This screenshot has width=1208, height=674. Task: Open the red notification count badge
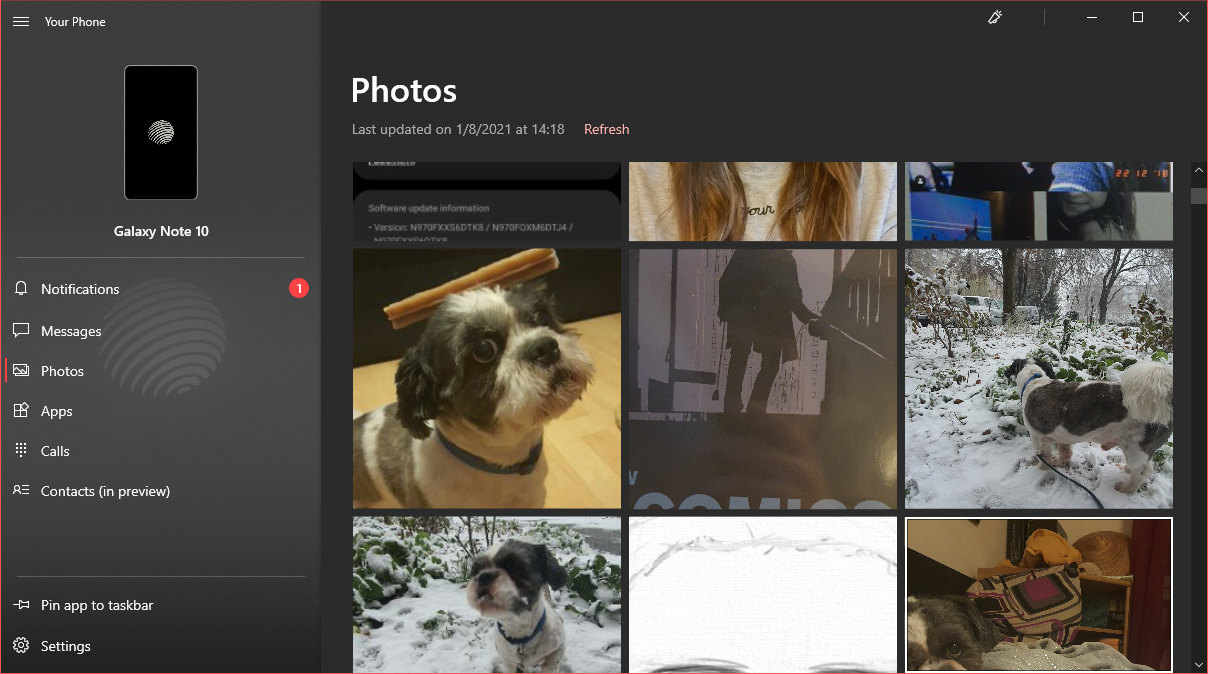click(x=299, y=289)
